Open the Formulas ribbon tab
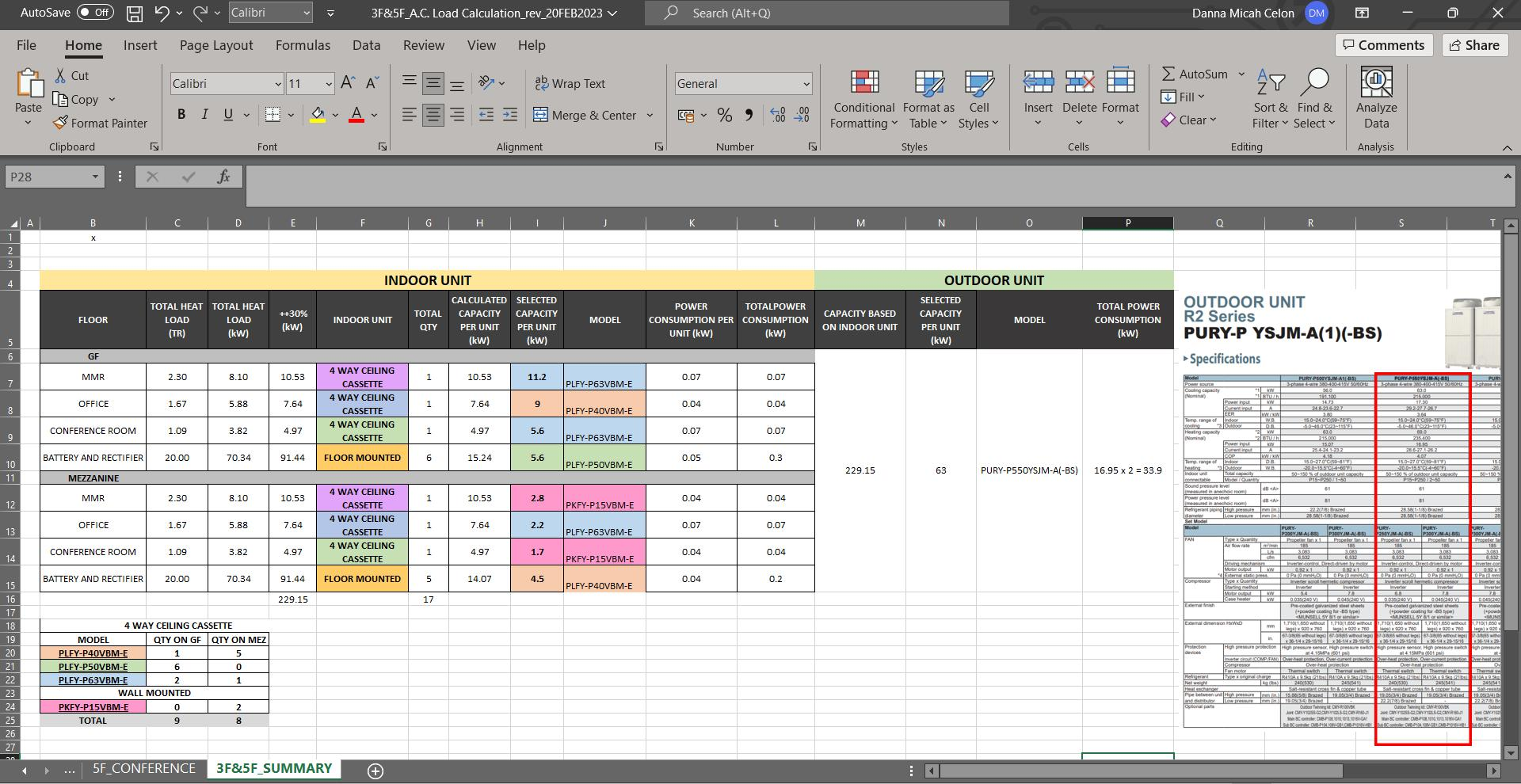 click(303, 45)
